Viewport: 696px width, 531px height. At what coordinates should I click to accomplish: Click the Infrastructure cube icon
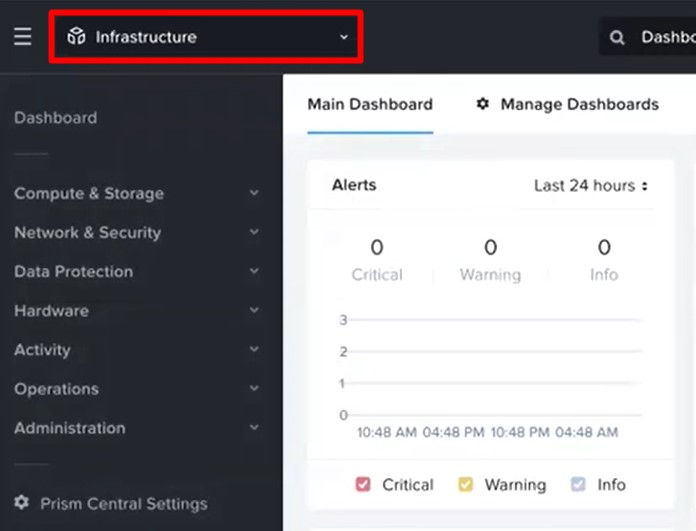(76, 37)
